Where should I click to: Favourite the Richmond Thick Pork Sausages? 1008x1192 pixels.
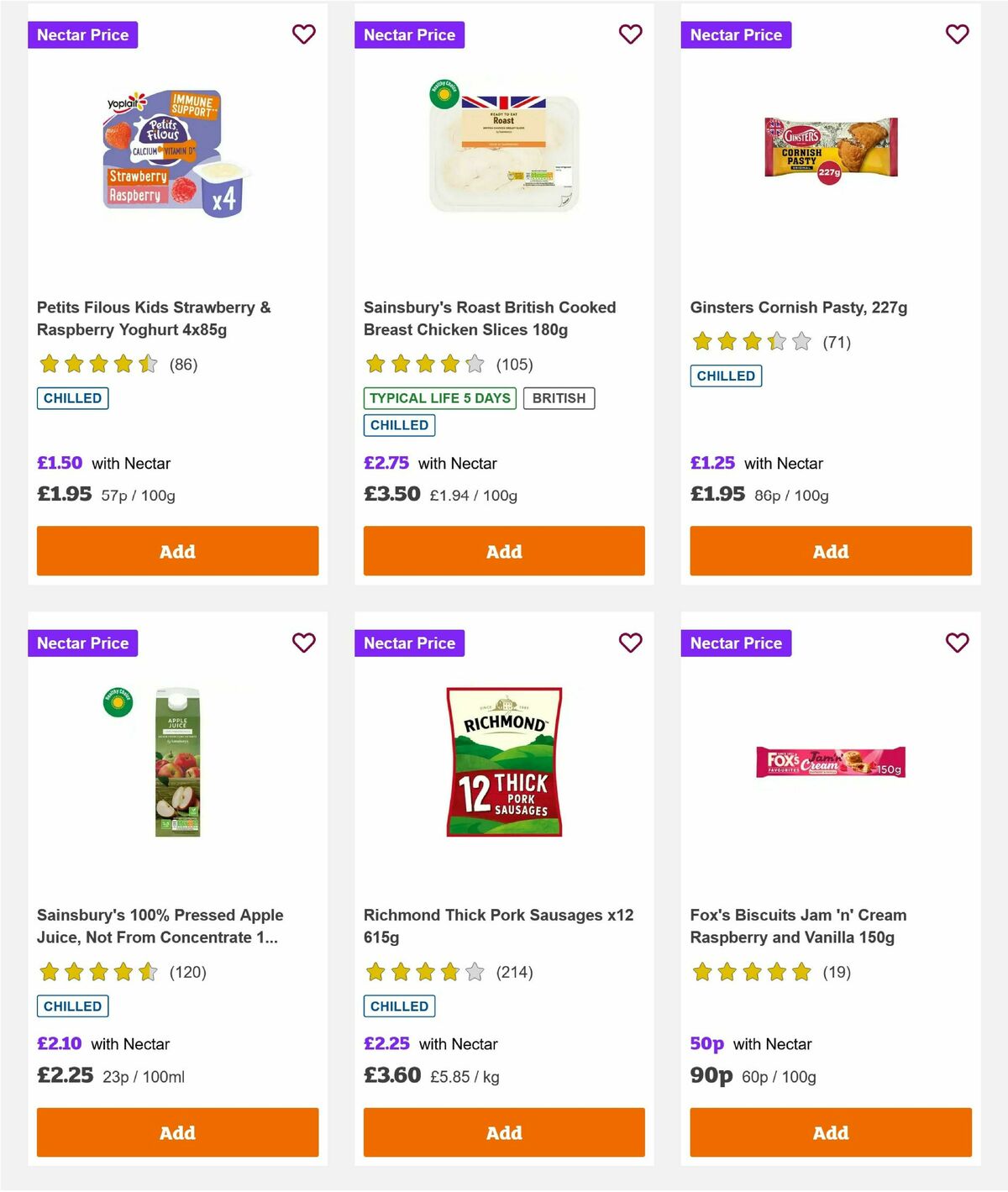(x=630, y=643)
